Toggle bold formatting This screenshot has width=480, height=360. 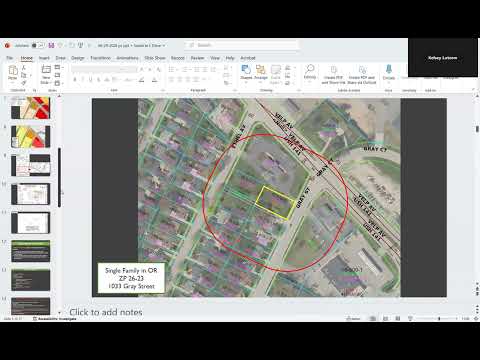click(75, 80)
